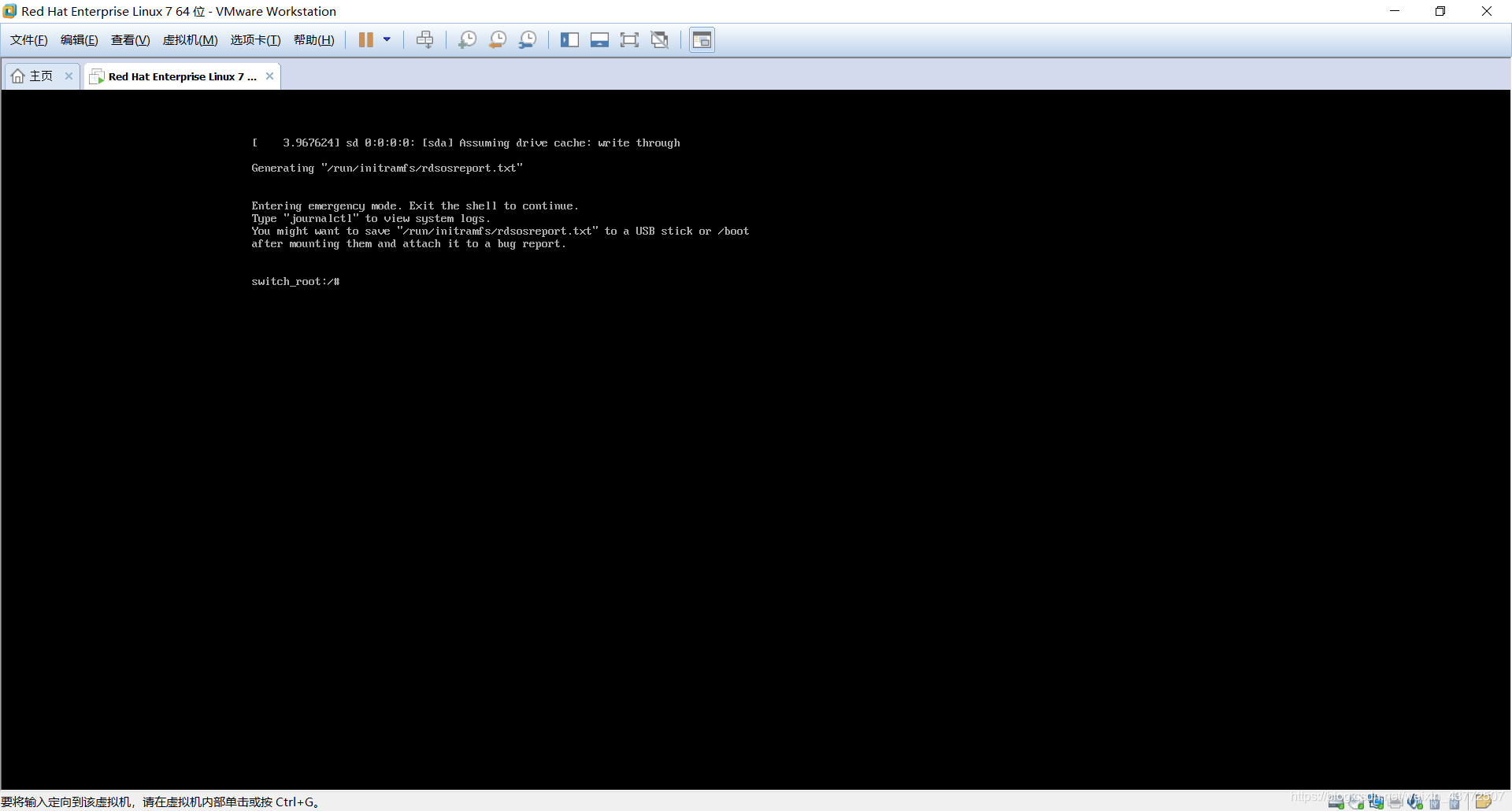1512x811 pixels.
Task: Open the 查看(V) menu
Action: (130, 40)
